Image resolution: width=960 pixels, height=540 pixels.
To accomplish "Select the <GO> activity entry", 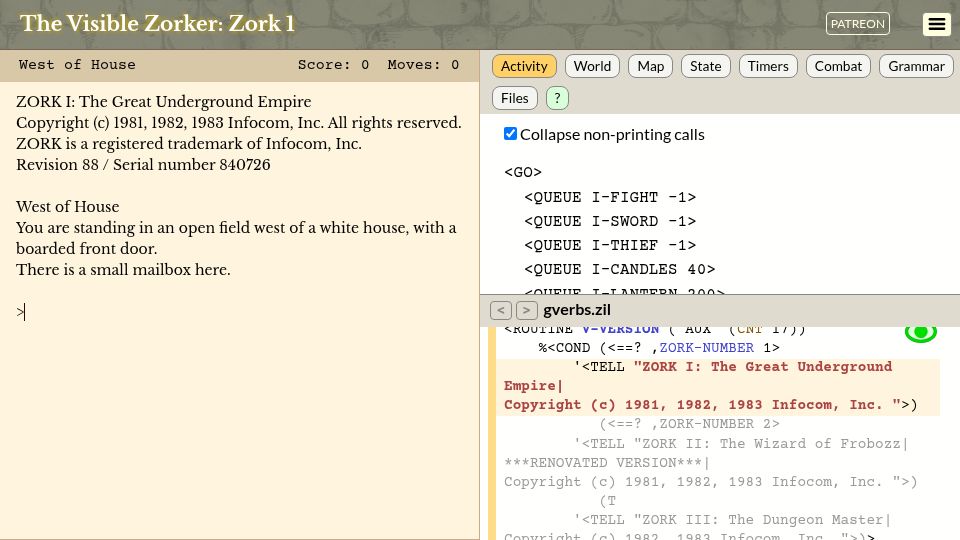I will coord(523,172).
